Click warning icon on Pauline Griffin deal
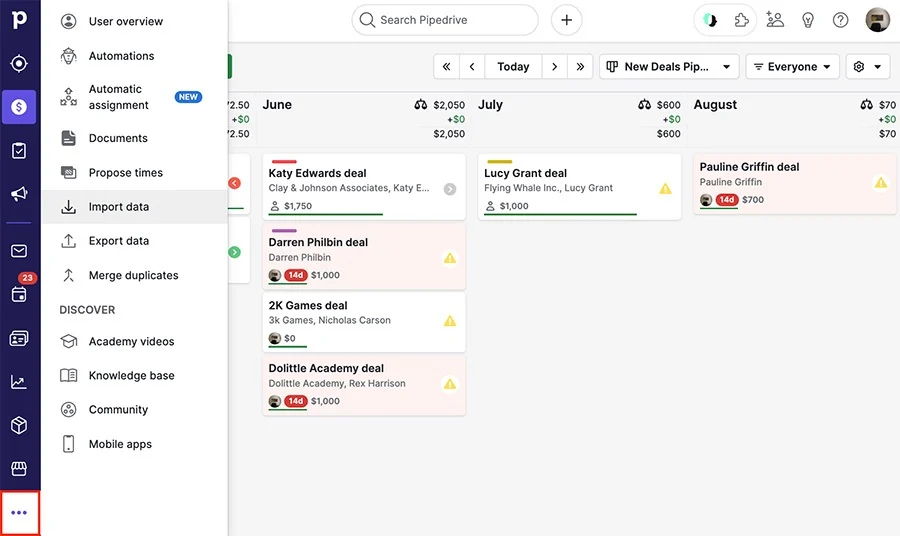Viewport: 900px width, 536px height. pyautogui.click(x=880, y=182)
